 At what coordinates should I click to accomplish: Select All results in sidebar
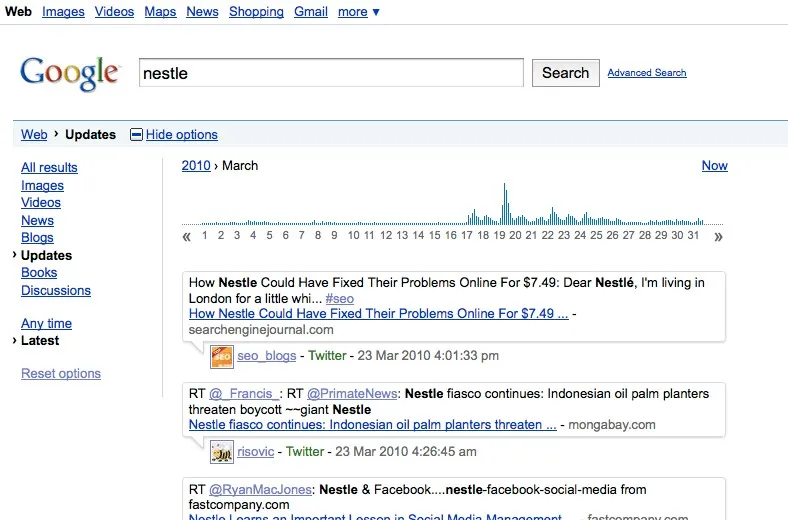(49, 167)
